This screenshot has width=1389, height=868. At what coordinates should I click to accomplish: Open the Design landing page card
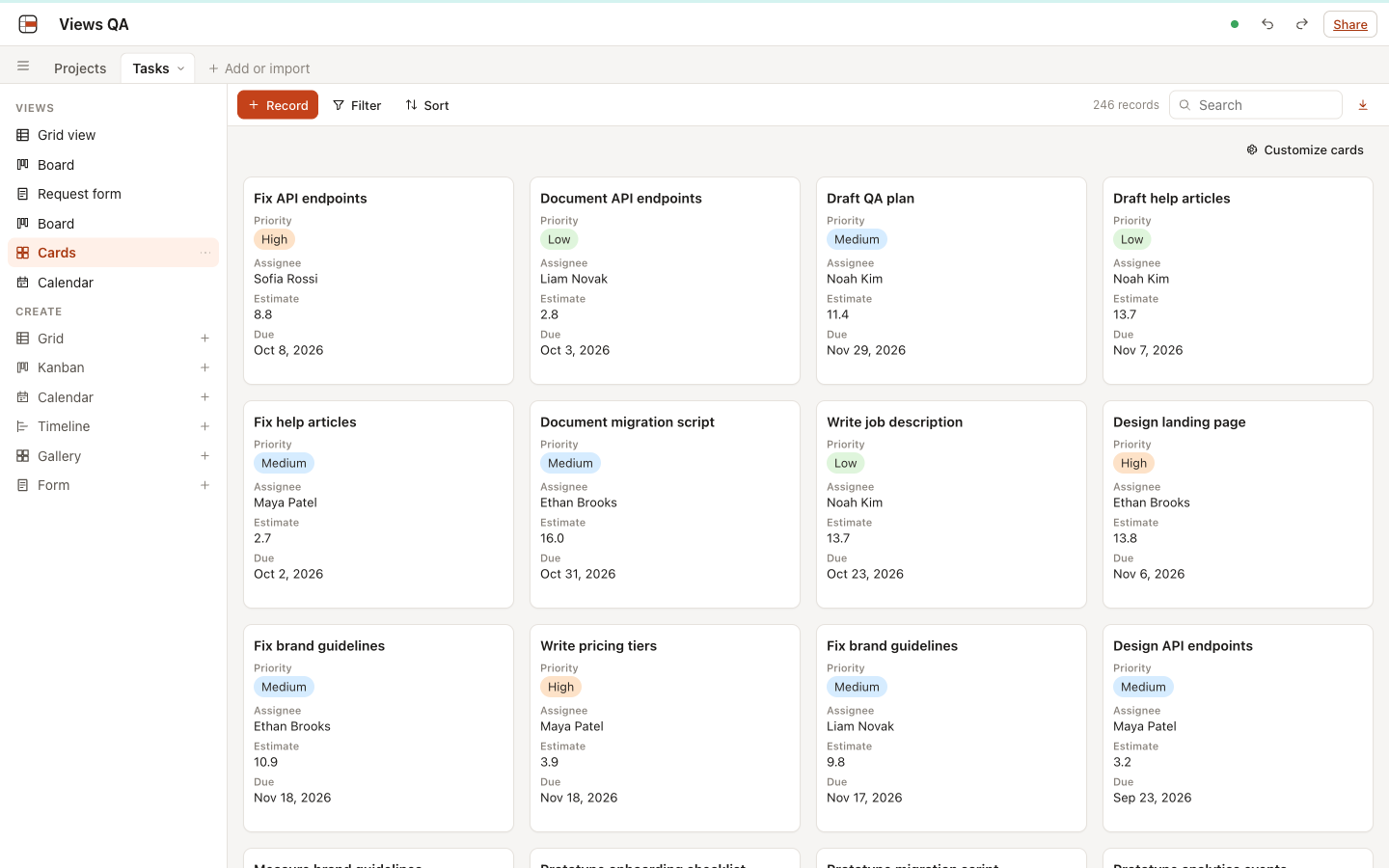click(1238, 504)
